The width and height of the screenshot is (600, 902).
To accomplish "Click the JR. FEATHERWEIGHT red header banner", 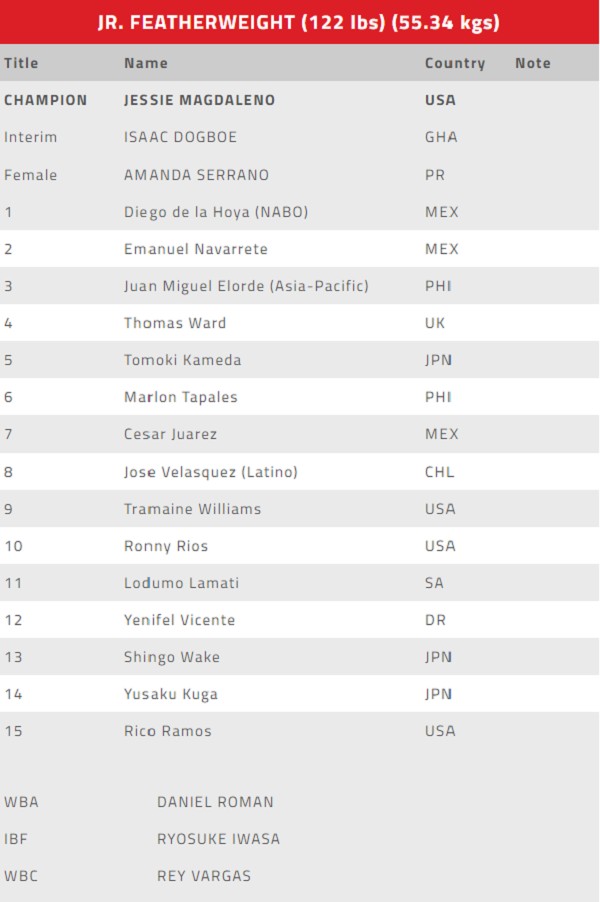I will (x=299, y=22).
